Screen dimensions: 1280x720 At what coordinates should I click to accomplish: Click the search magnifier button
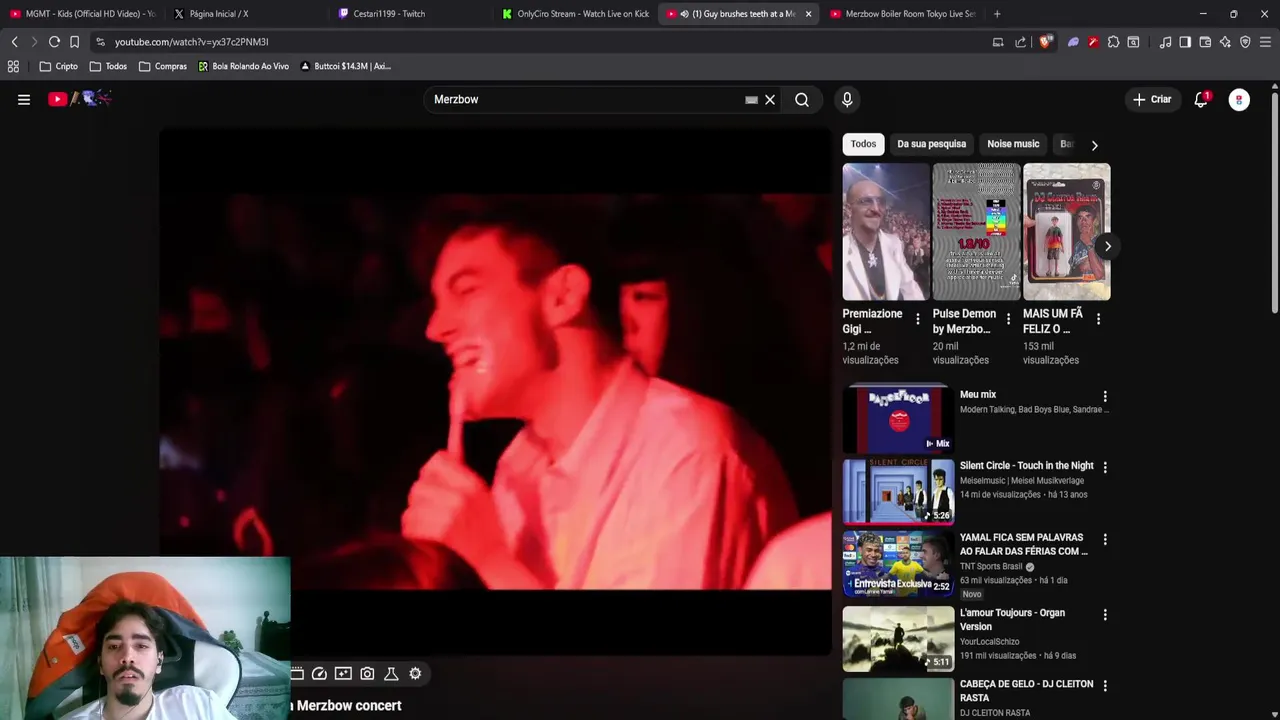pos(802,99)
